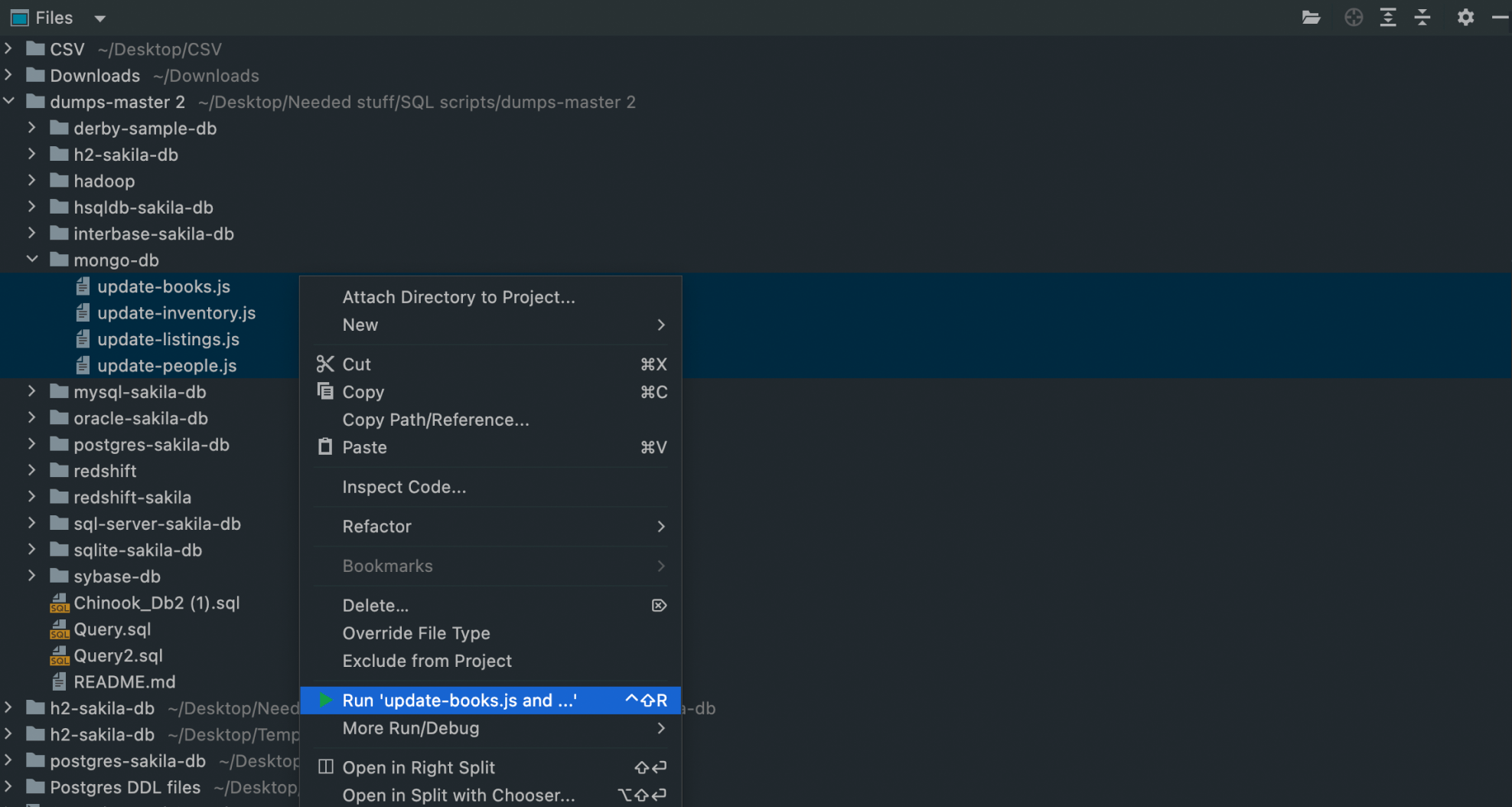
Task: Select Inspect Code from context menu
Action: [404, 487]
